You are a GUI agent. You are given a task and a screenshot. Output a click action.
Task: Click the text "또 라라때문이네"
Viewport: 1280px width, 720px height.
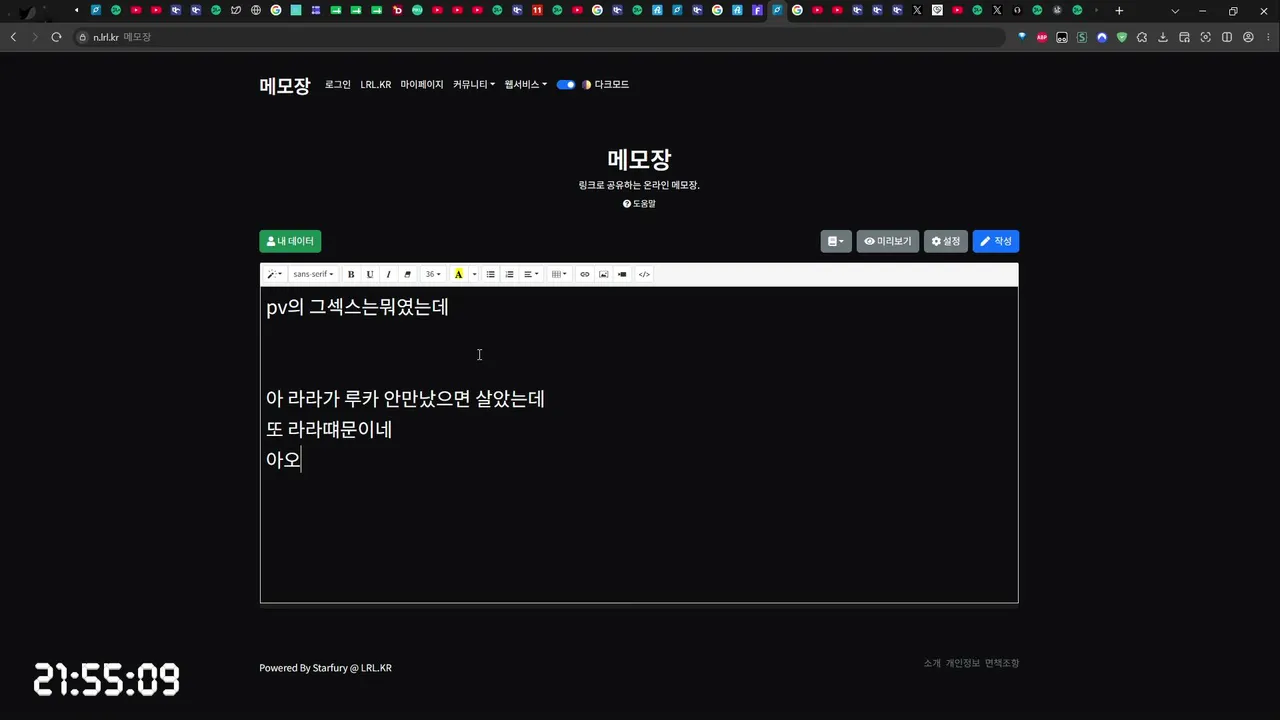[329, 430]
